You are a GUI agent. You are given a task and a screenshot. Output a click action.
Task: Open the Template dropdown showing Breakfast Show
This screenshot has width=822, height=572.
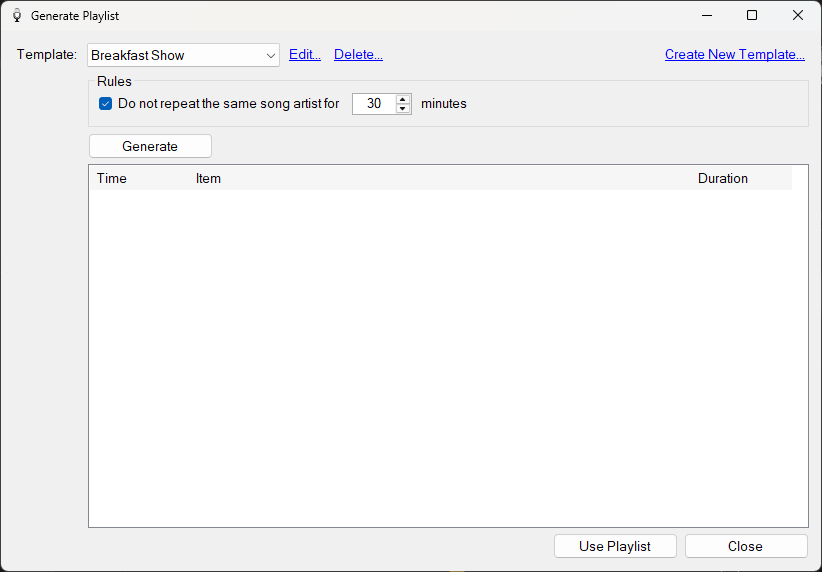point(183,55)
